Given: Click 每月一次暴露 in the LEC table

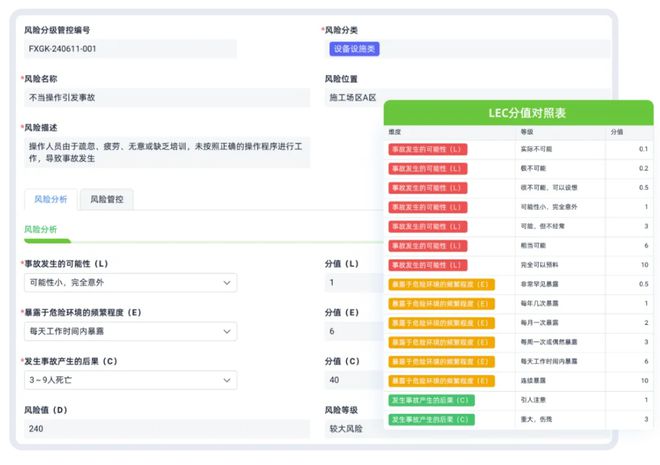Looking at the screenshot, I should click(540, 323).
